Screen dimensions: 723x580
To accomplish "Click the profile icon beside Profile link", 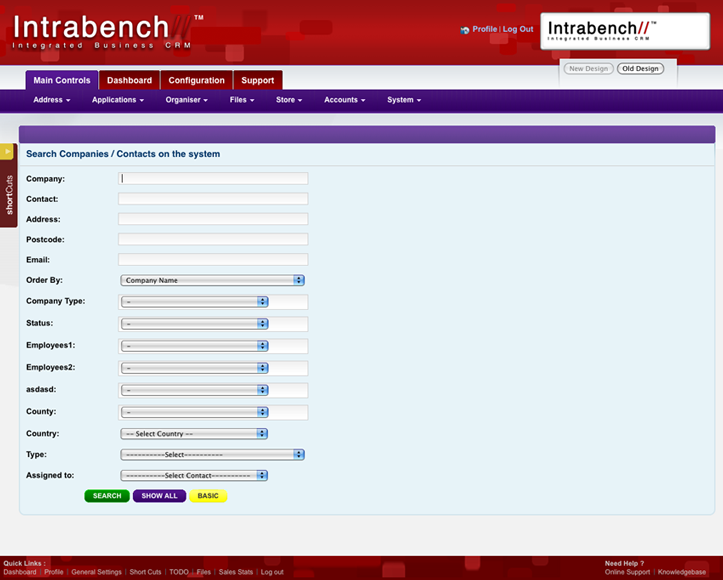I will pyautogui.click(x=464, y=30).
